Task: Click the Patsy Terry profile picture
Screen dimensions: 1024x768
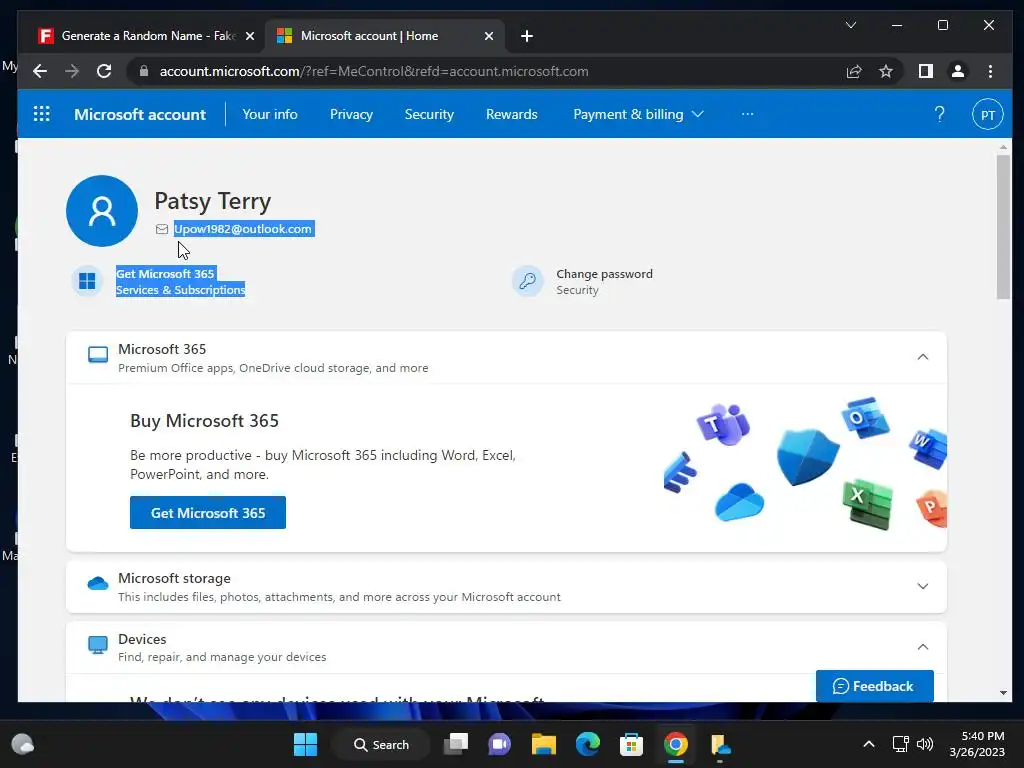Action: pos(102,210)
